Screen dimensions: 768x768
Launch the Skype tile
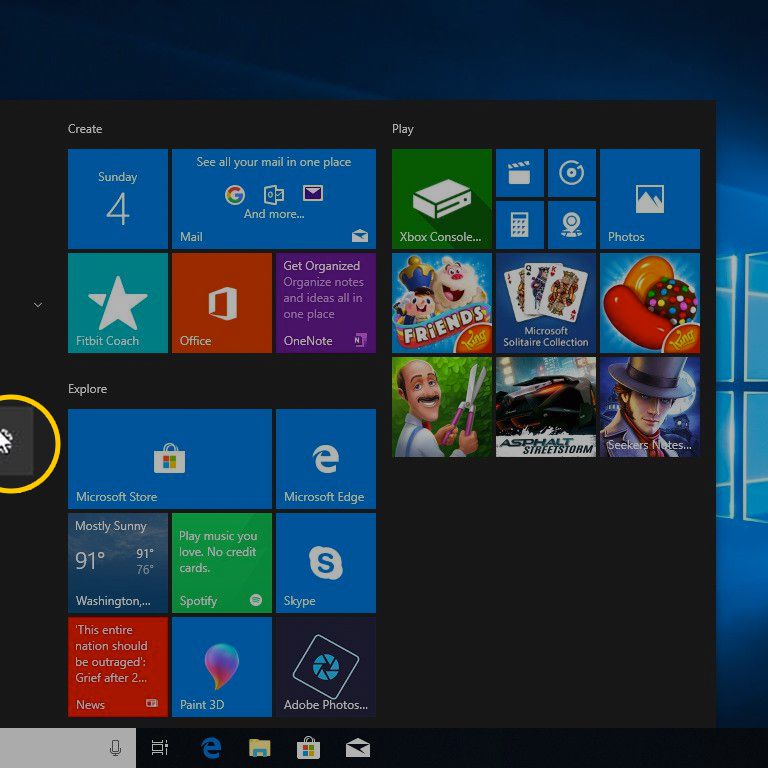click(326, 563)
